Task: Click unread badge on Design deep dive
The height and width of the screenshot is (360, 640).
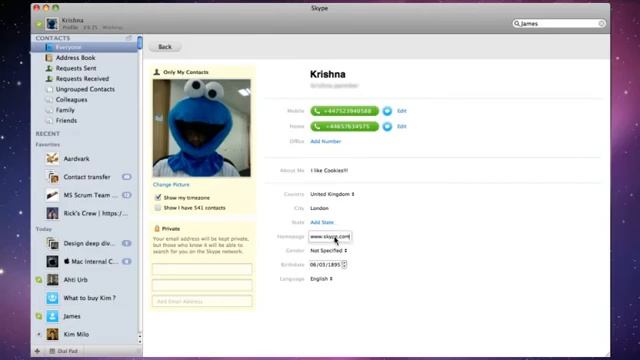Action: (x=127, y=243)
